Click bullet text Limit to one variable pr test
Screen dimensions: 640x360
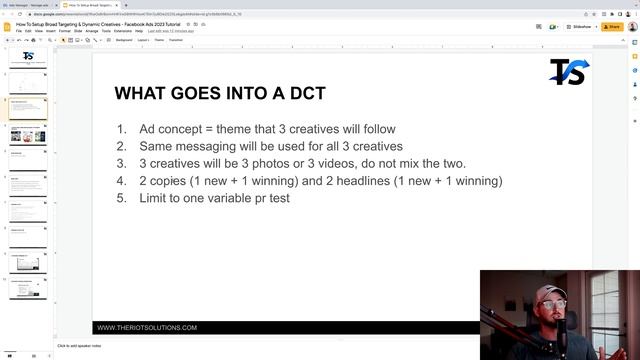pos(214,198)
